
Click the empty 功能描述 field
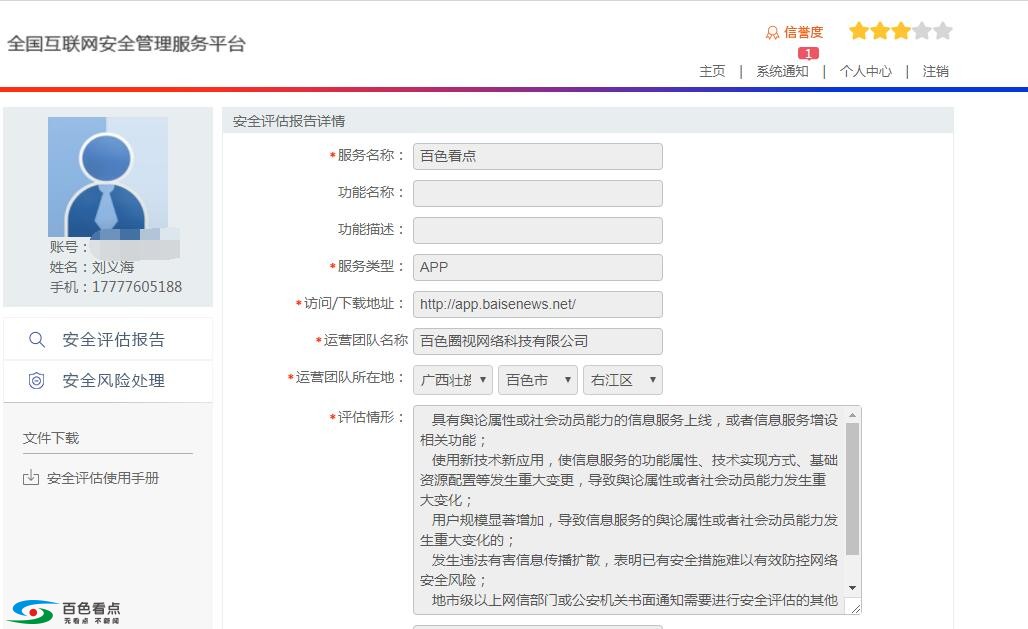(x=538, y=230)
